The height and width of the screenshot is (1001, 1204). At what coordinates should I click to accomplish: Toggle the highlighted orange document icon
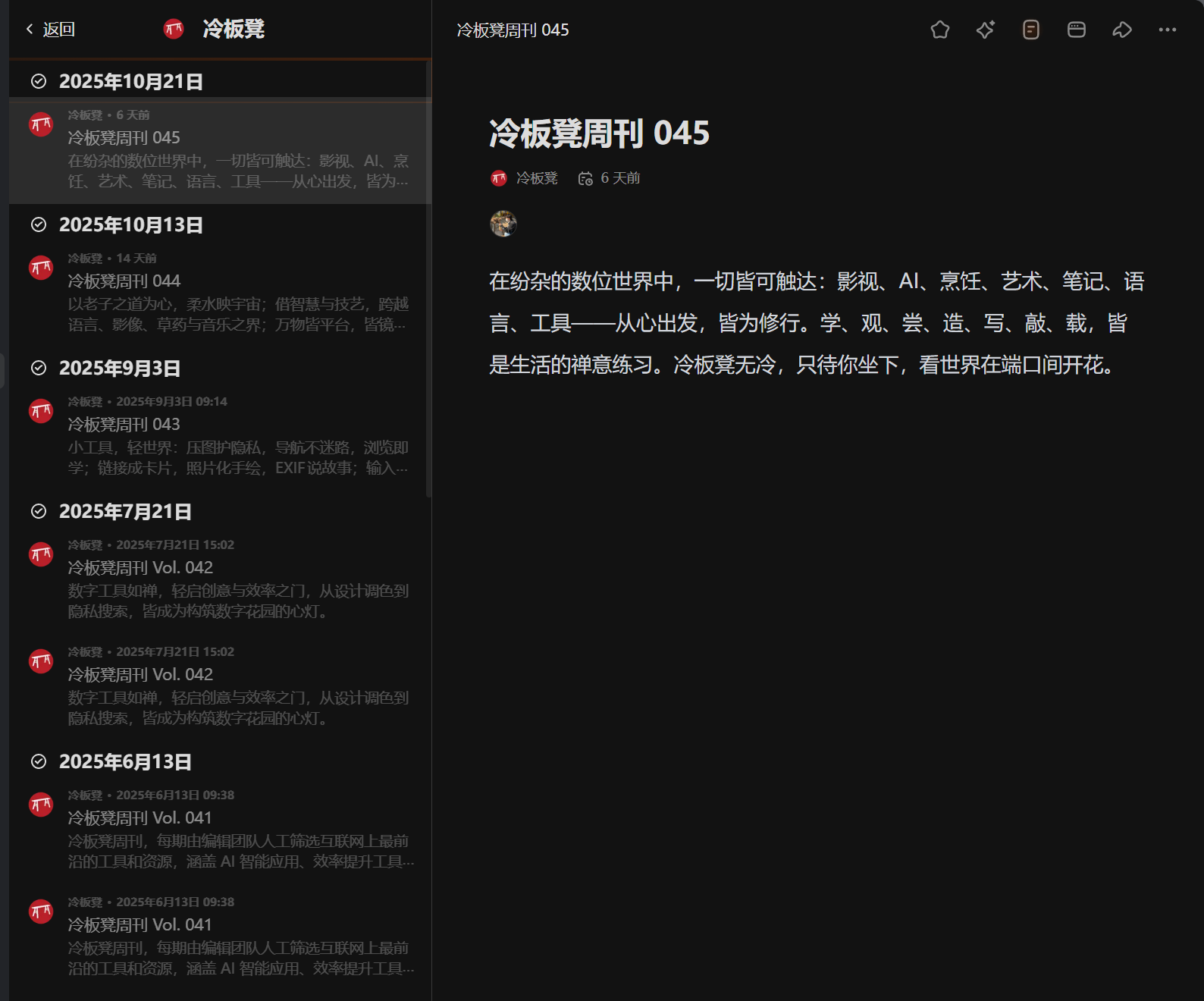tap(1030, 30)
